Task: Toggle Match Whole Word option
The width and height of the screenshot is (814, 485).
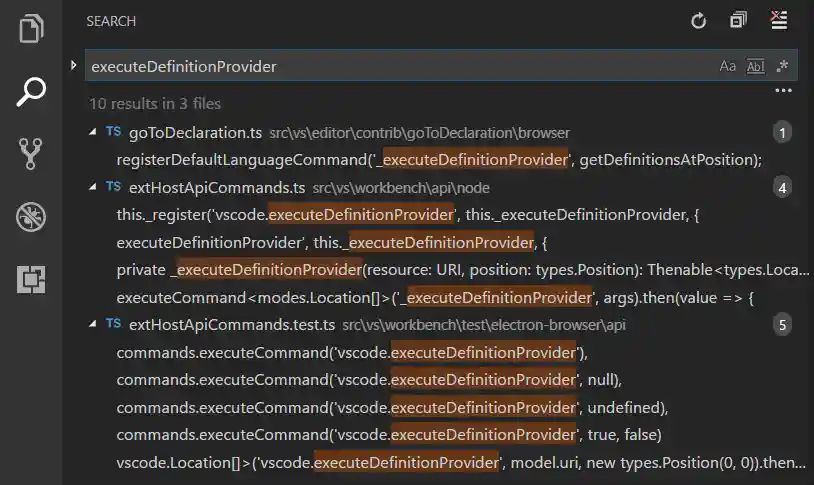Action: [755, 66]
